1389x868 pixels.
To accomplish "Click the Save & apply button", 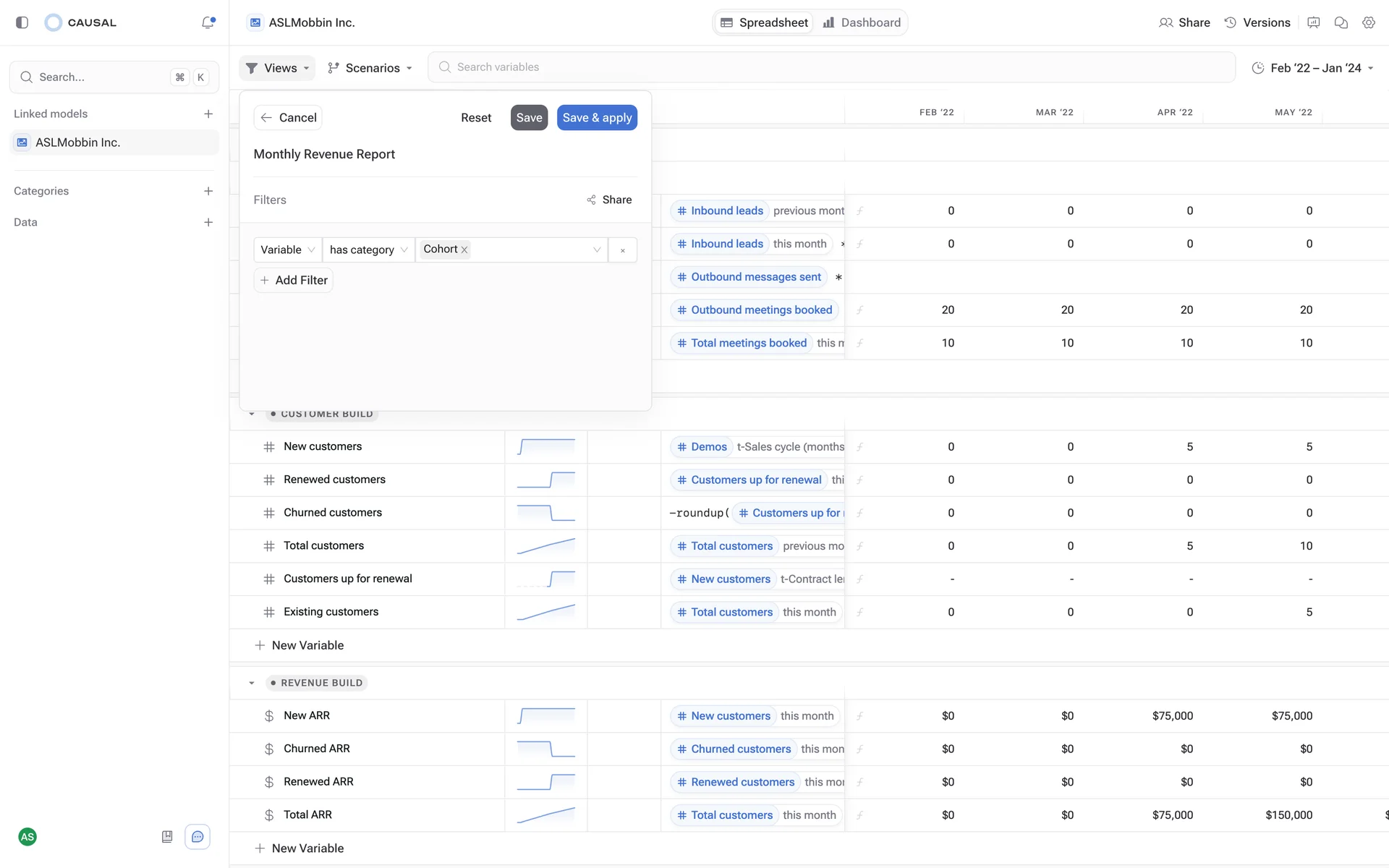I will pyautogui.click(x=597, y=117).
